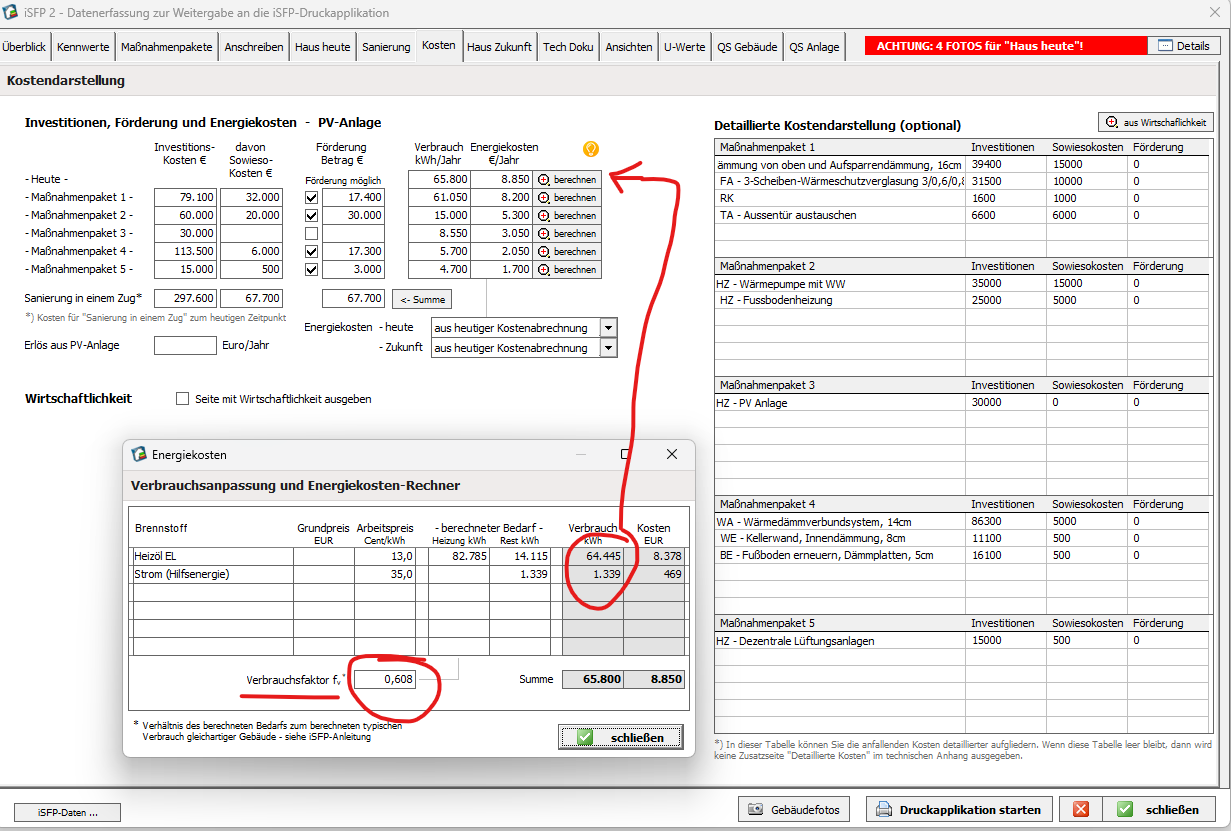The width and height of the screenshot is (1231, 831).
Task: Click the red X cancel icon button
Action: (x=1080, y=809)
